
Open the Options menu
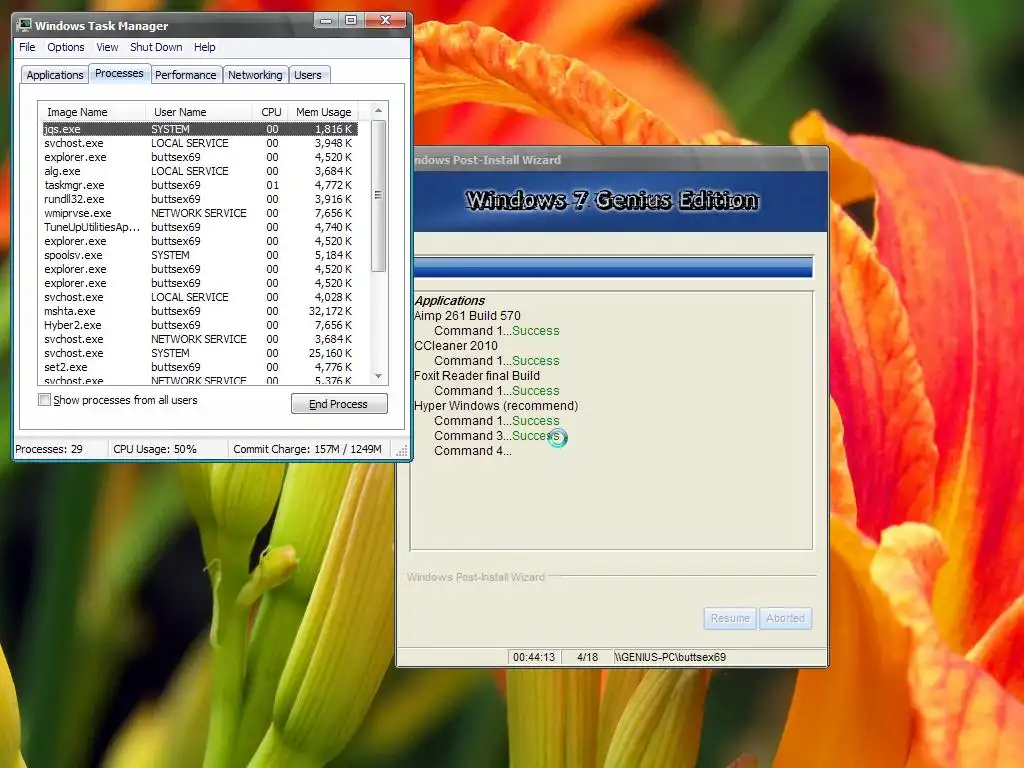(65, 47)
